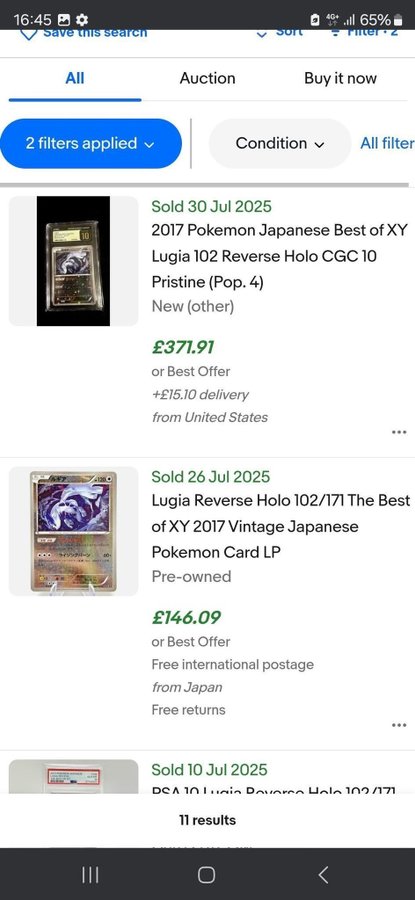The height and width of the screenshot is (900, 415).
Task: Open the Sort dropdown
Action: pos(279,33)
